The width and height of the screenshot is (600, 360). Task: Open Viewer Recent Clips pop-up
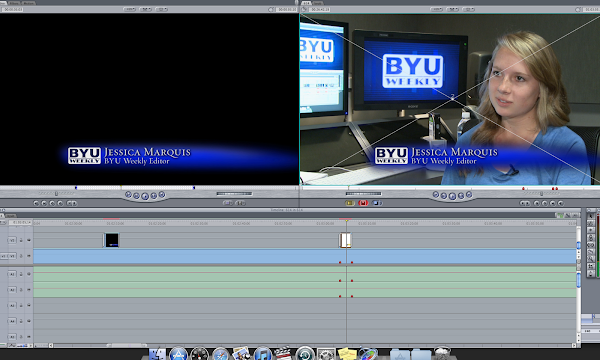pos(228,203)
